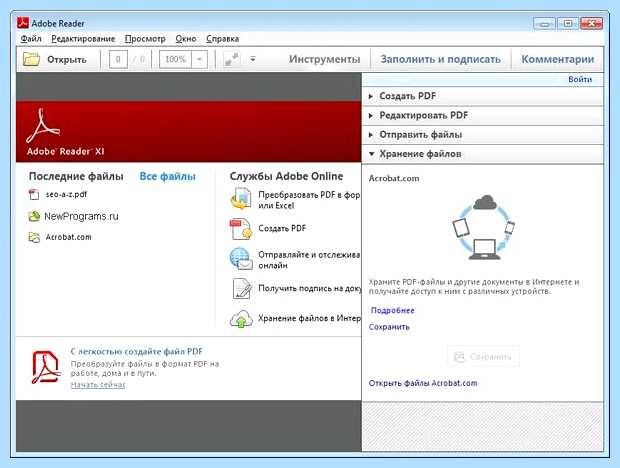
Task: Click the 100% zoom level field
Action: [175, 59]
